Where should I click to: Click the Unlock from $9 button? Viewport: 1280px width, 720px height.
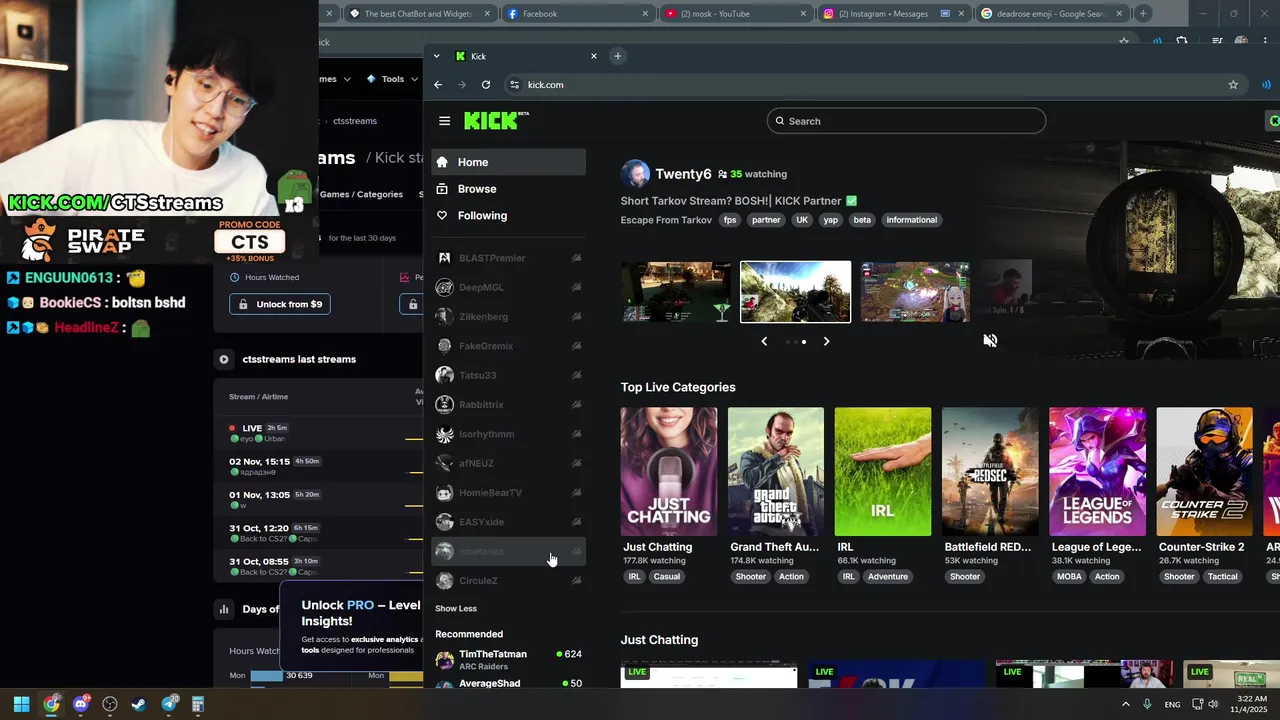[x=280, y=304]
